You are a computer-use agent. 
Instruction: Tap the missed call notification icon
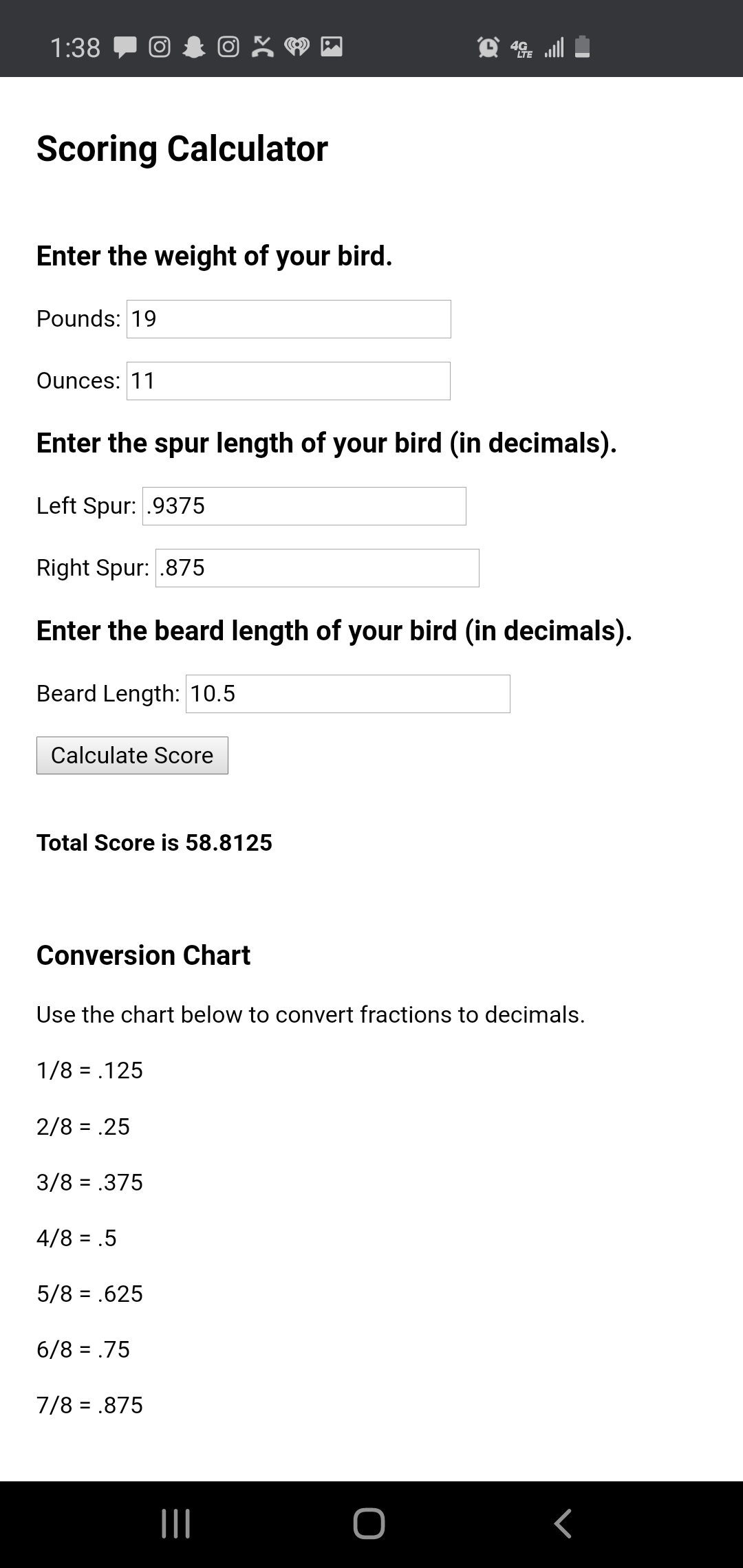pyautogui.click(x=262, y=47)
